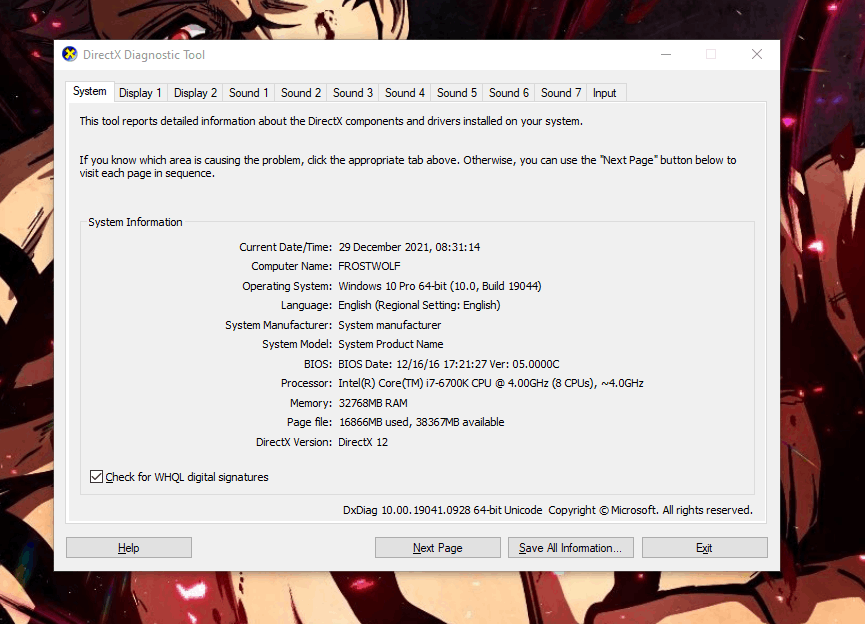Click the Current Date/Time label
The image size is (865, 624).
coord(285,247)
